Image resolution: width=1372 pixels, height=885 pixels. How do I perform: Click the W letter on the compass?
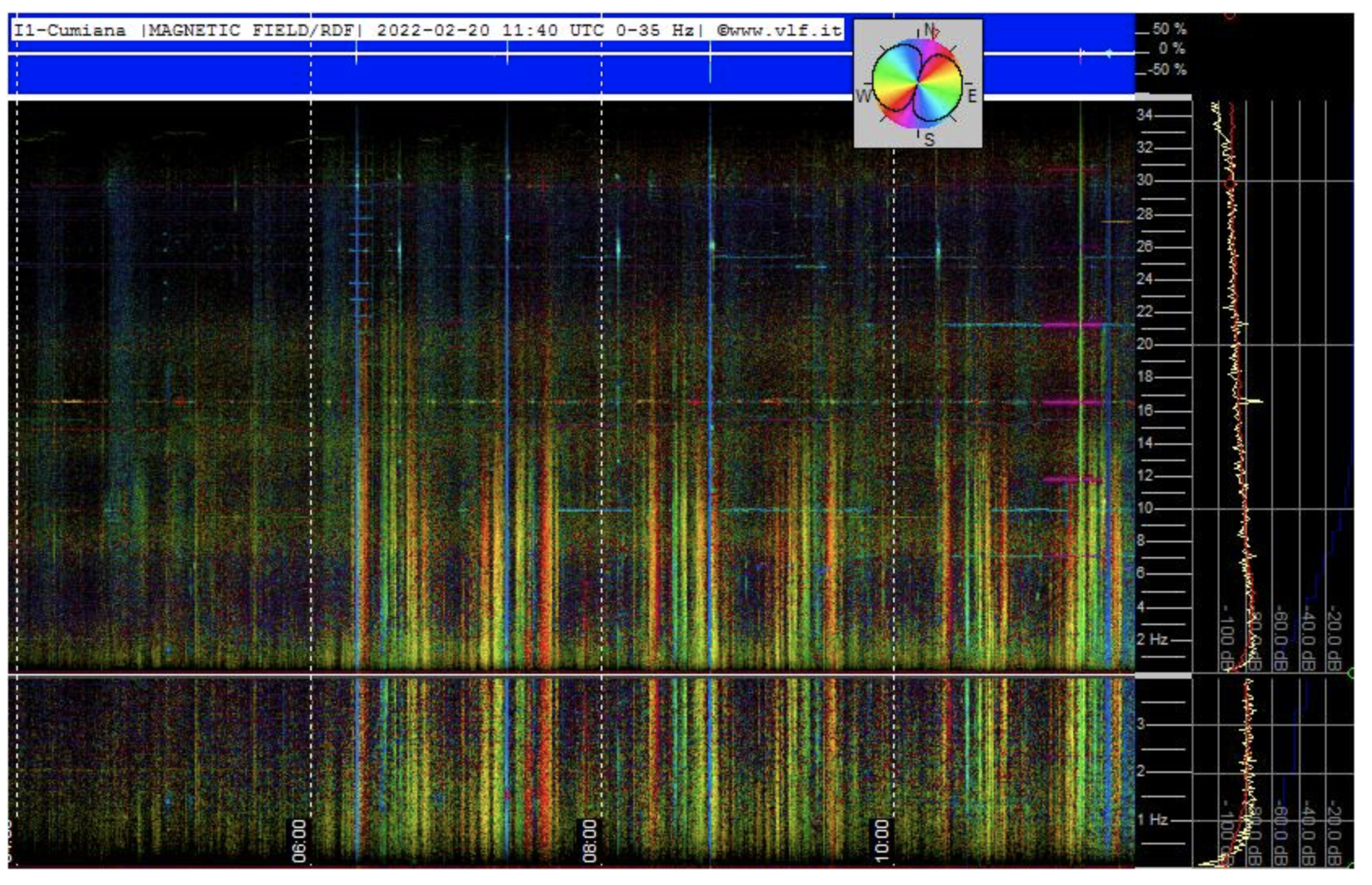click(863, 97)
